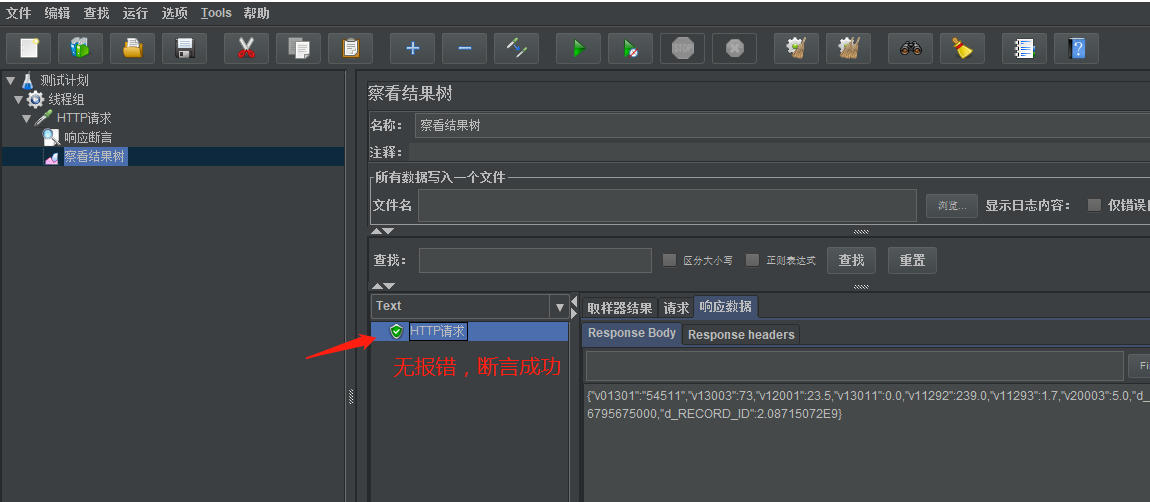This screenshot has height=502, width=1150.
Task: Collapse the 线程组 tree node arrow
Action: tap(18, 100)
